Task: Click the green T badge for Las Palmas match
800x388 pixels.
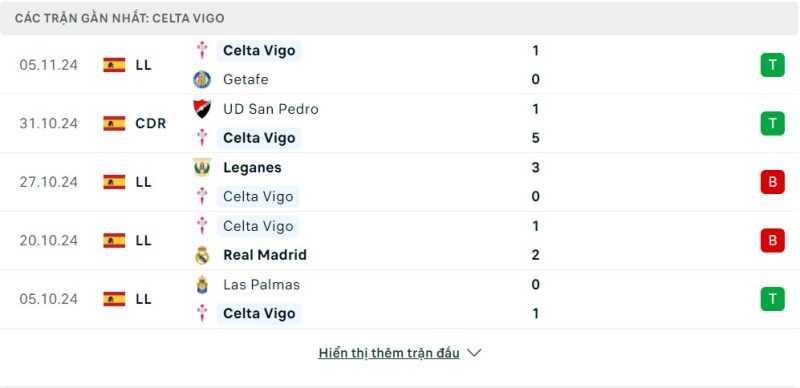Action: click(772, 299)
